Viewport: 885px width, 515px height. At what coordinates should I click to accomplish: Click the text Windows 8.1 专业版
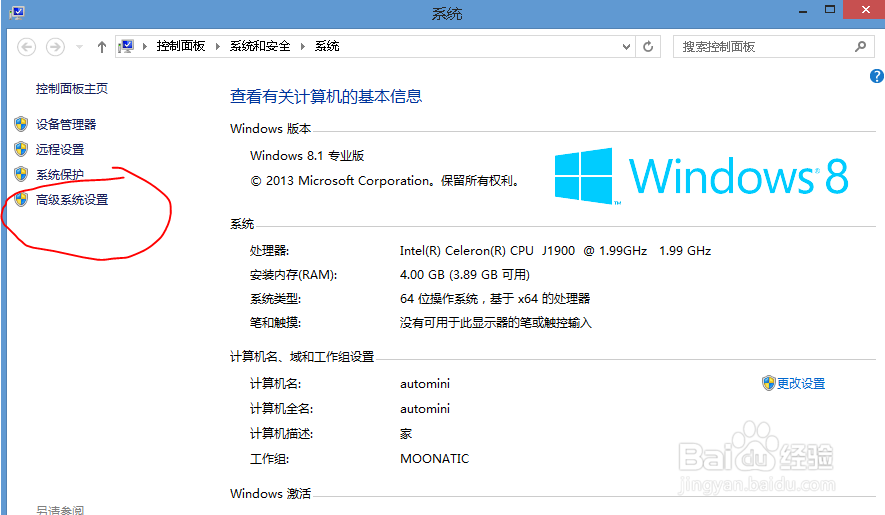(307, 156)
